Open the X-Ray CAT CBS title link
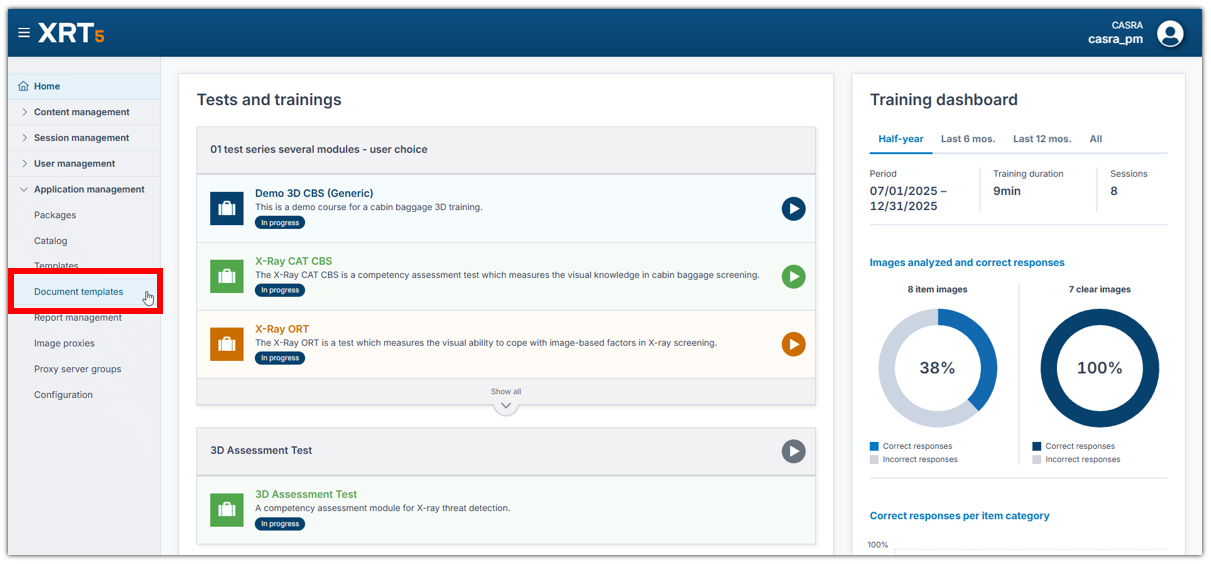The height and width of the screenshot is (564, 1211). coord(293,261)
